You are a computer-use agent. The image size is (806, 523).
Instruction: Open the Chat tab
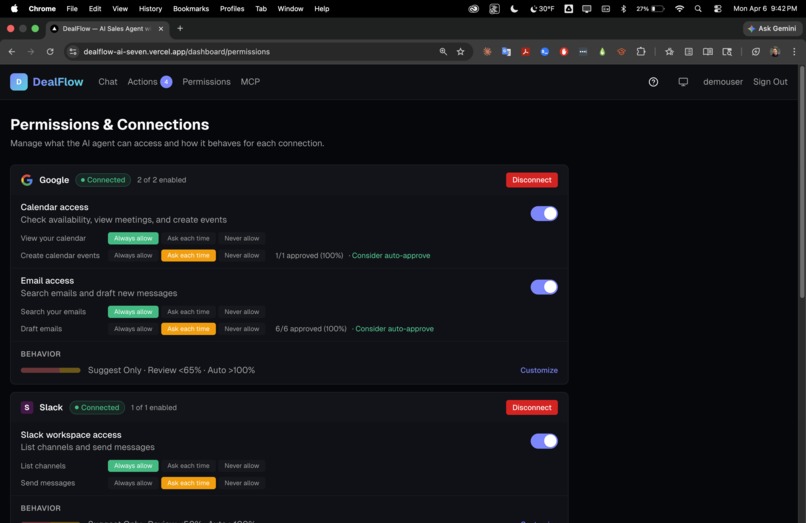coord(108,82)
